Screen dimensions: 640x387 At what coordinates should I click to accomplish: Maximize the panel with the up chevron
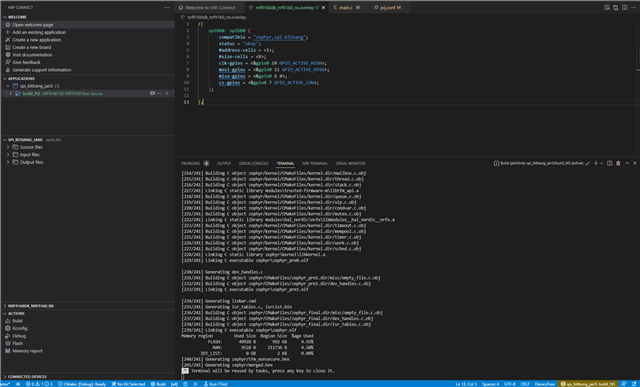click(627, 163)
